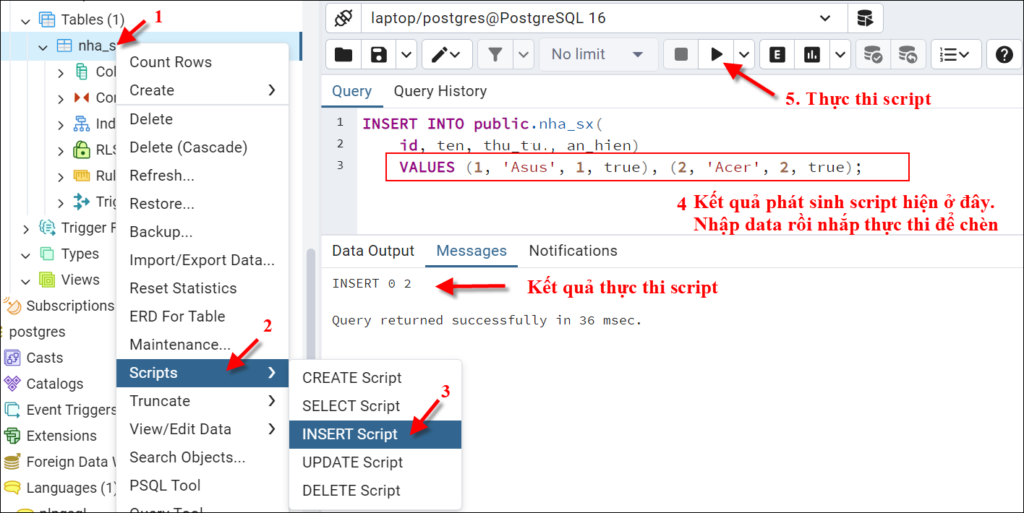Click the Explain (E) toolbar icon
This screenshot has width=1024, height=513.
coord(777,55)
